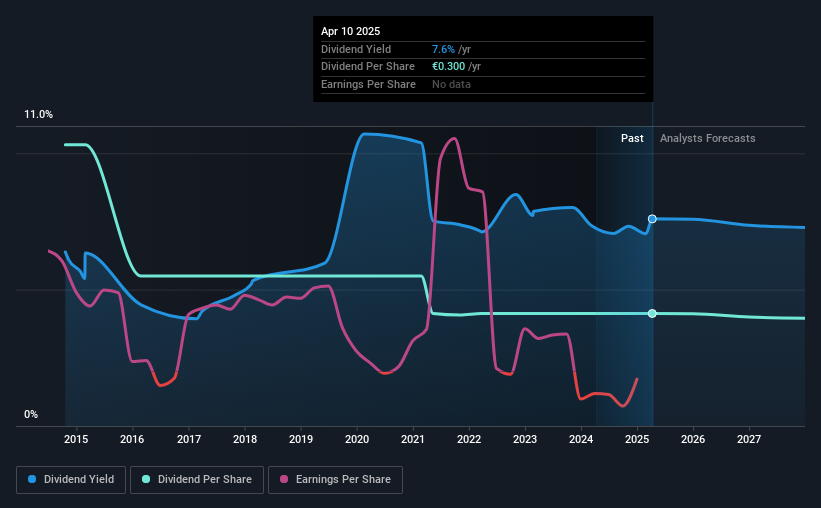This screenshot has width=821, height=508.
Task: Click the 0% y-axis bottom label
Action: pos(31,414)
